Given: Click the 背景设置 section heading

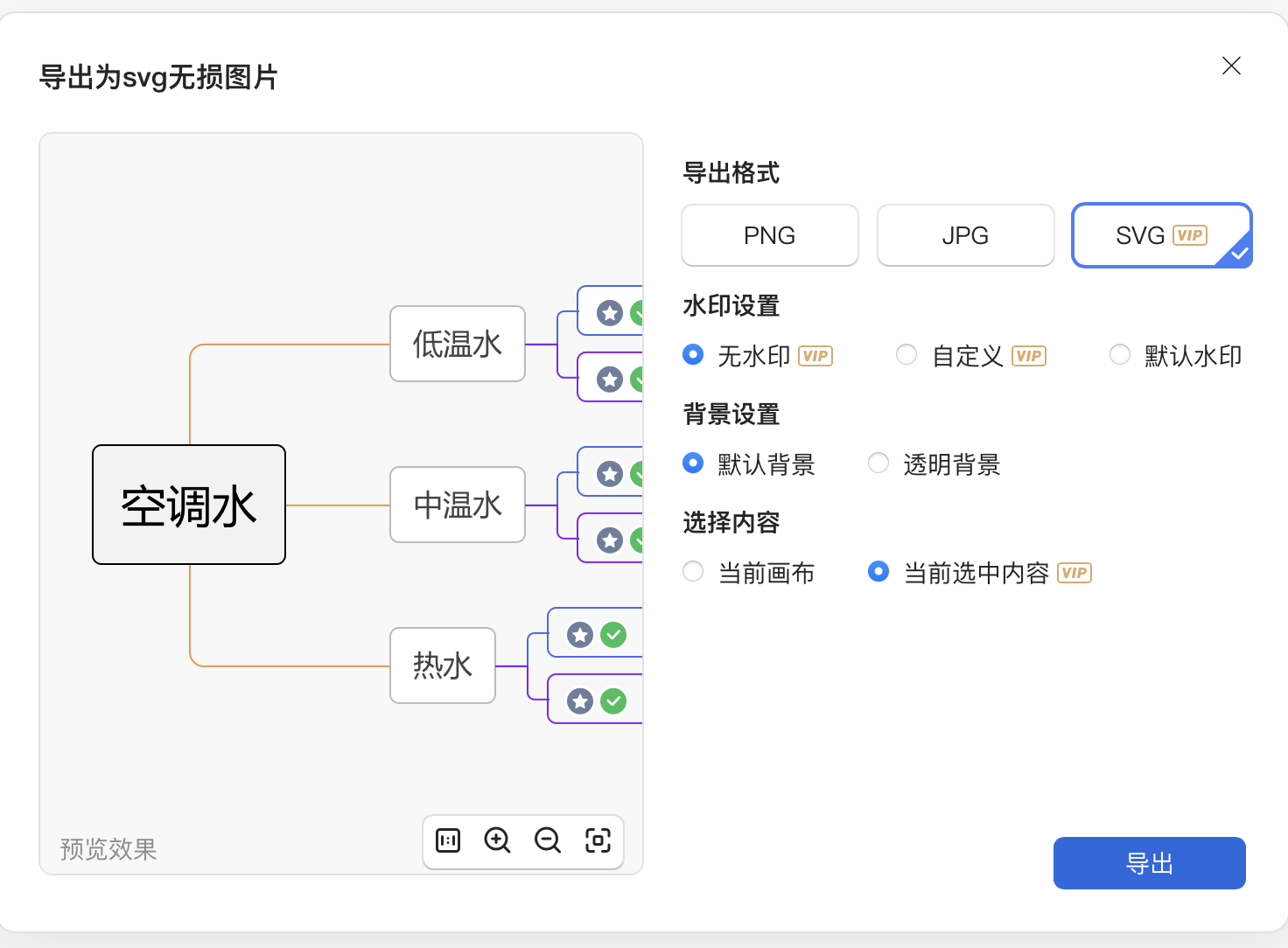Looking at the screenshot, I should (731, 415).
